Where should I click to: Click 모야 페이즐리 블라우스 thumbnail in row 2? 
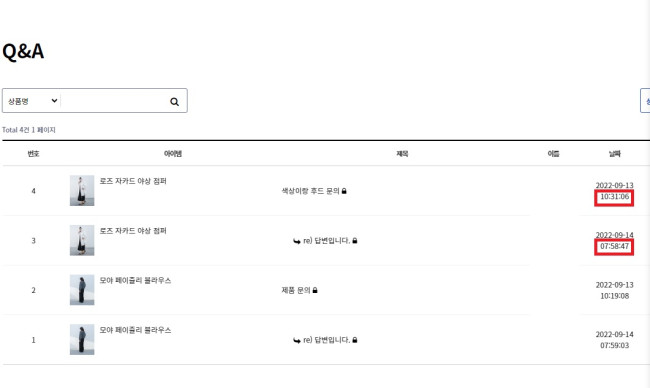click(82, 290)
